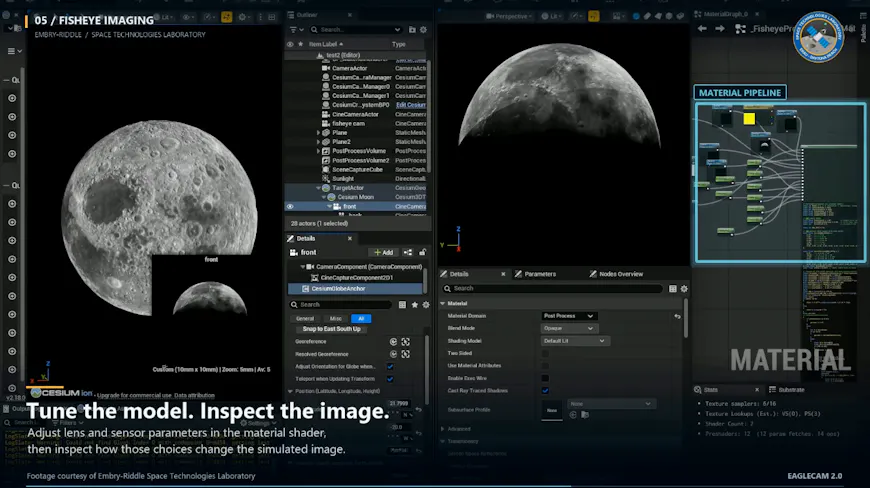The height and width of the screenshot is (488, 870).
Task: Collapse CameraComponent in components tree
Action: (x=302, y=267)
